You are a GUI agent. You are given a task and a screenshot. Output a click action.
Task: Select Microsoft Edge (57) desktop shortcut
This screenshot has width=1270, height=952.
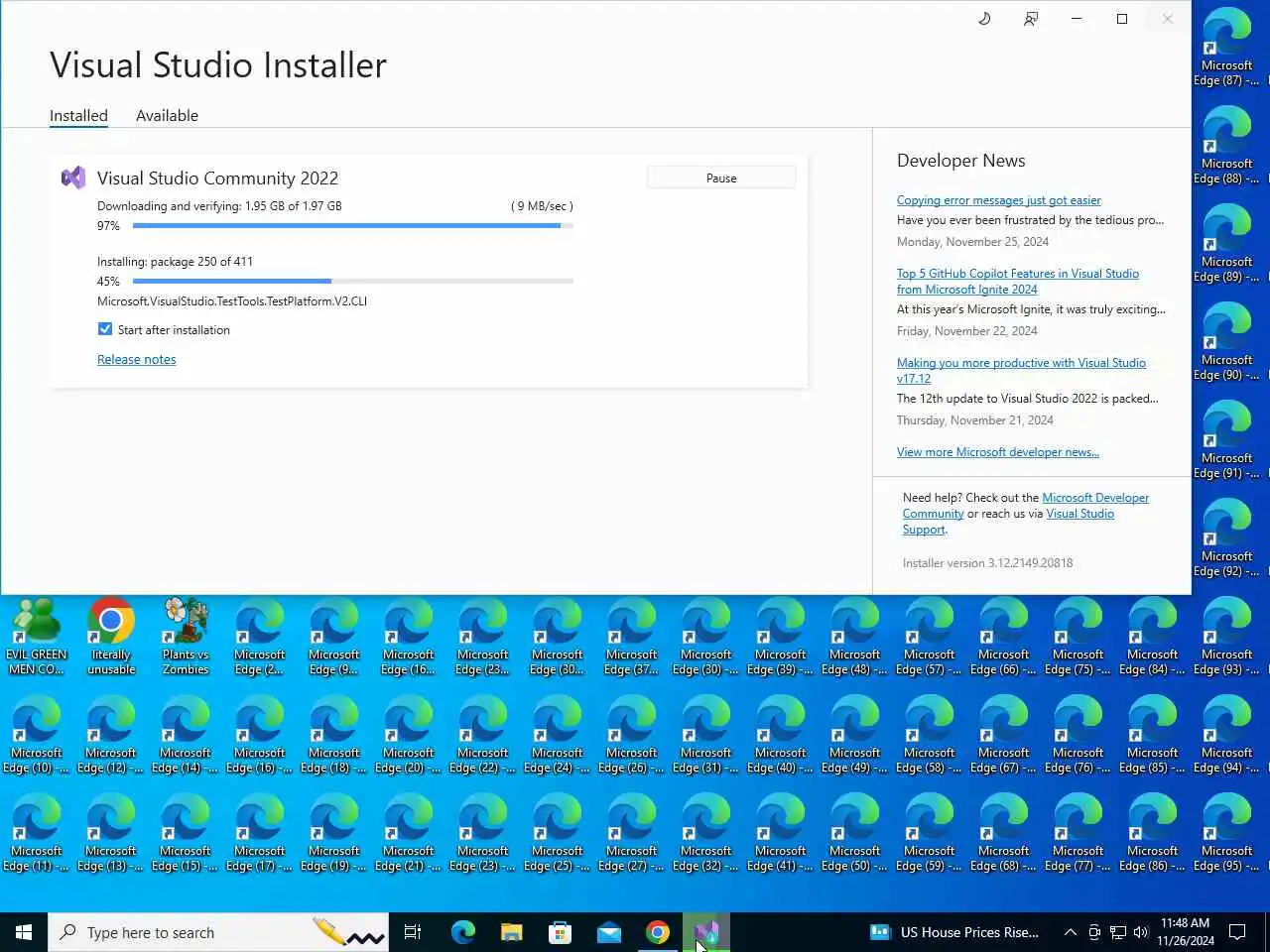click(x=930, y=638)
